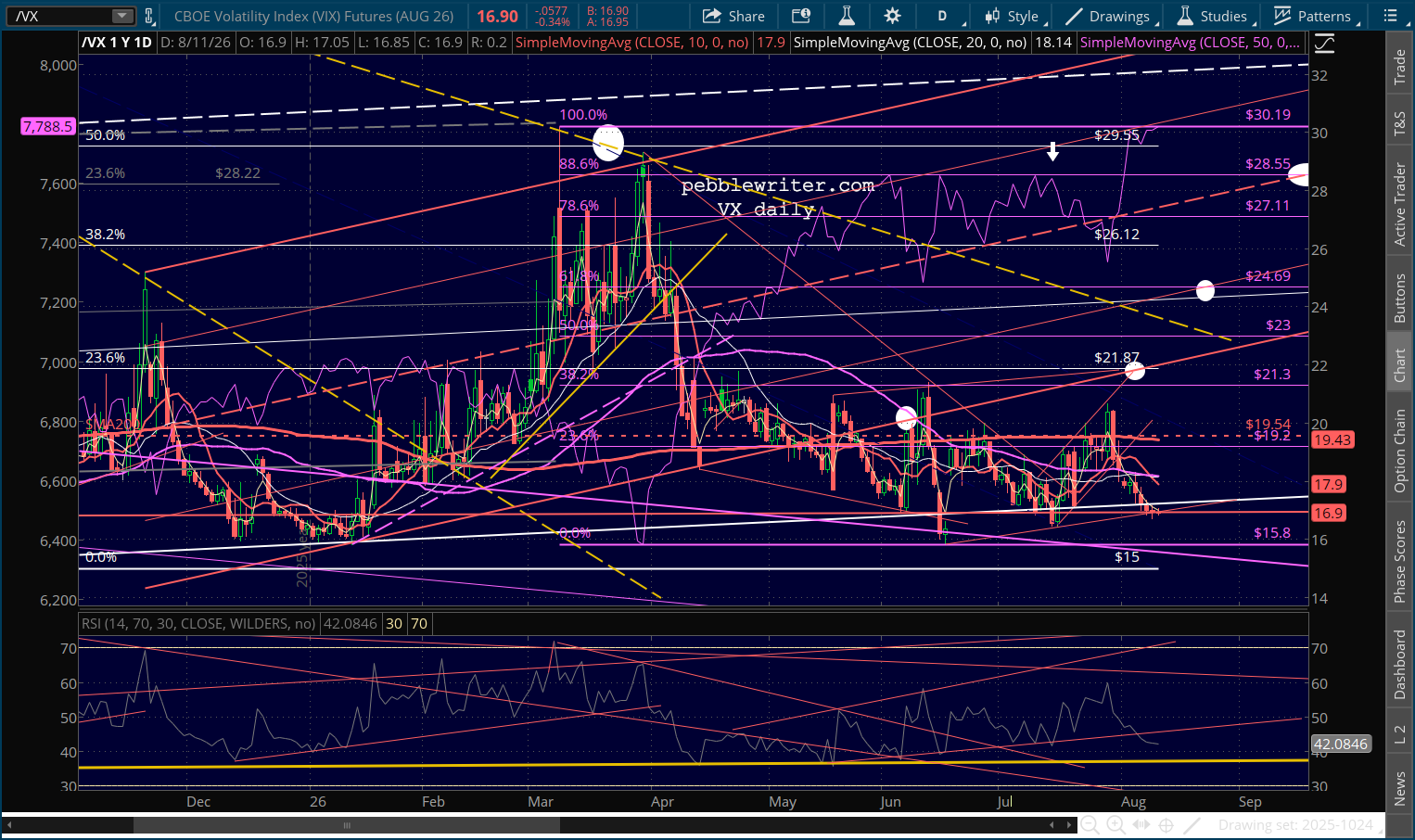
Task: Click the zoom in magnifier icon
Action: click(1115, 824)
